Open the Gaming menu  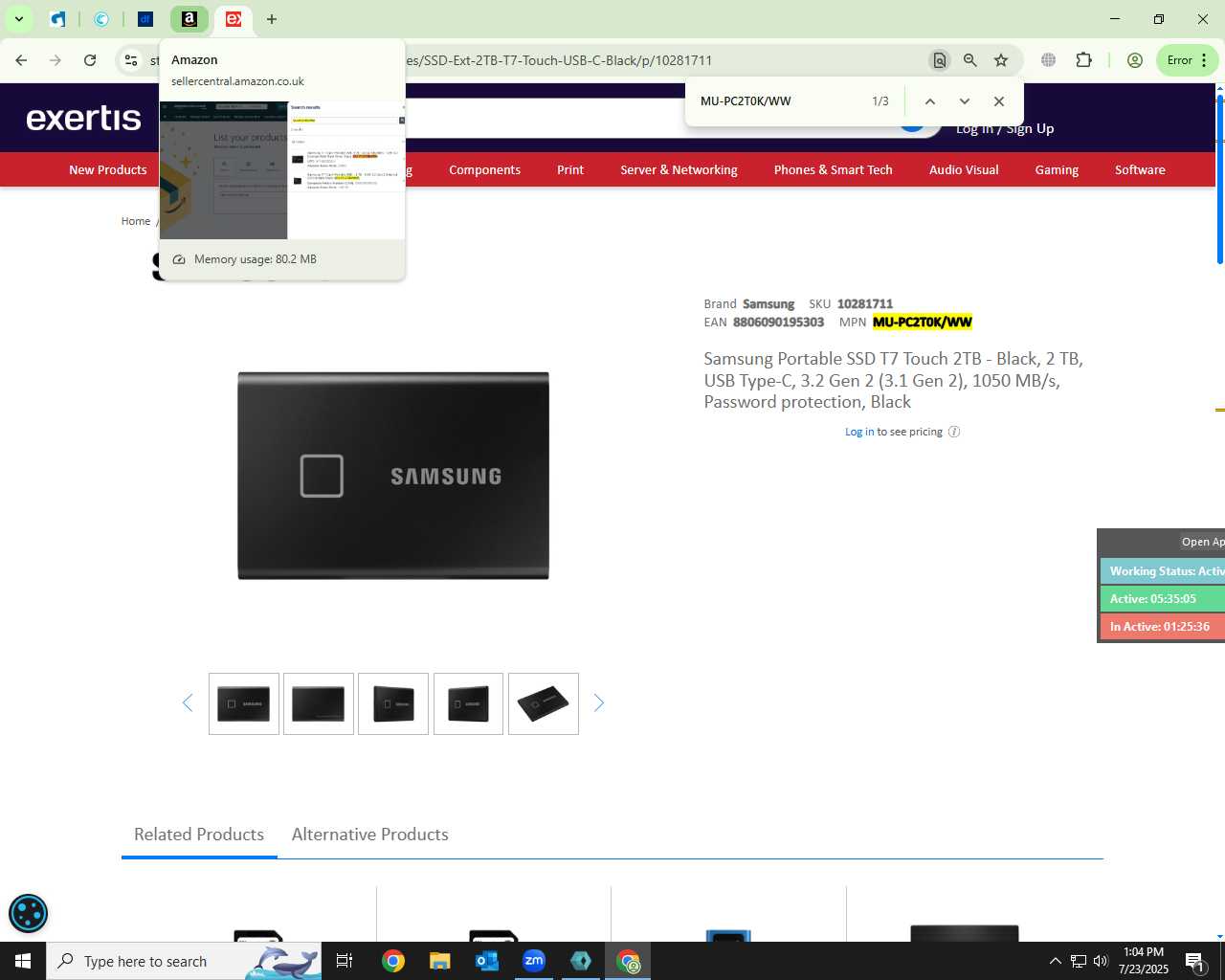(x=1057, y=169)
